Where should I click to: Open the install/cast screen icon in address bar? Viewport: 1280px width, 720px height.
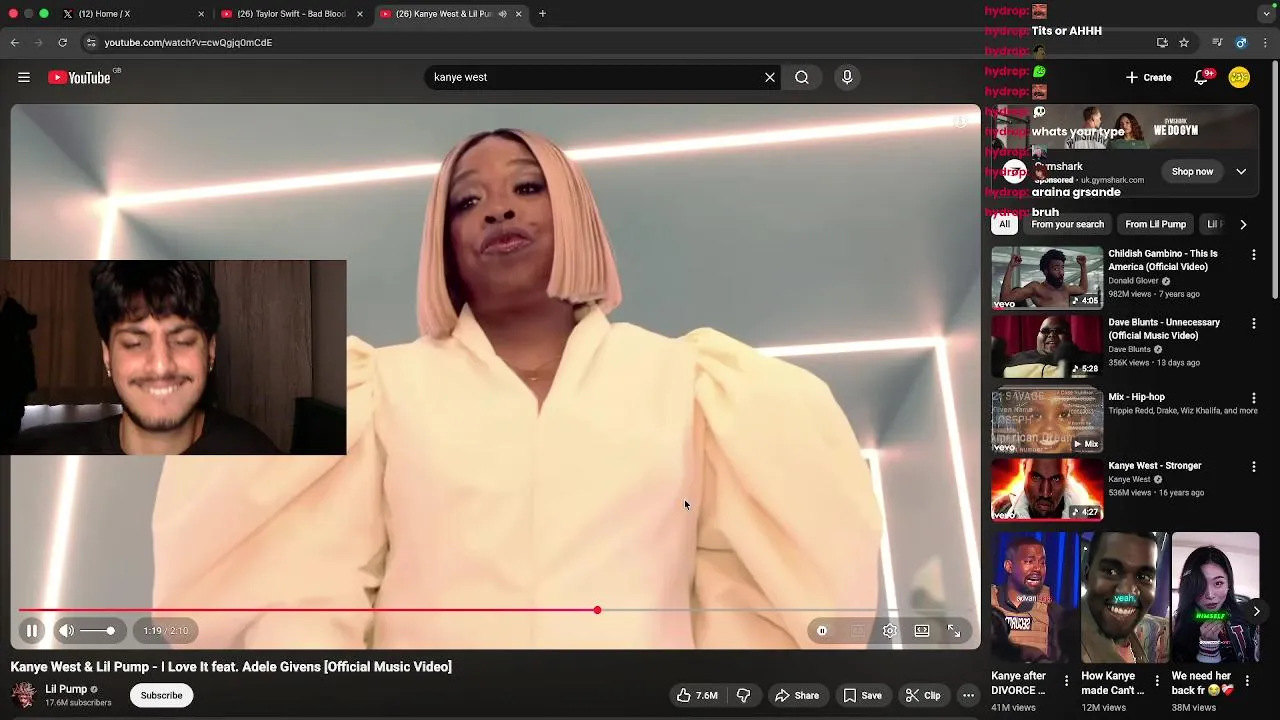[1162, 43]
